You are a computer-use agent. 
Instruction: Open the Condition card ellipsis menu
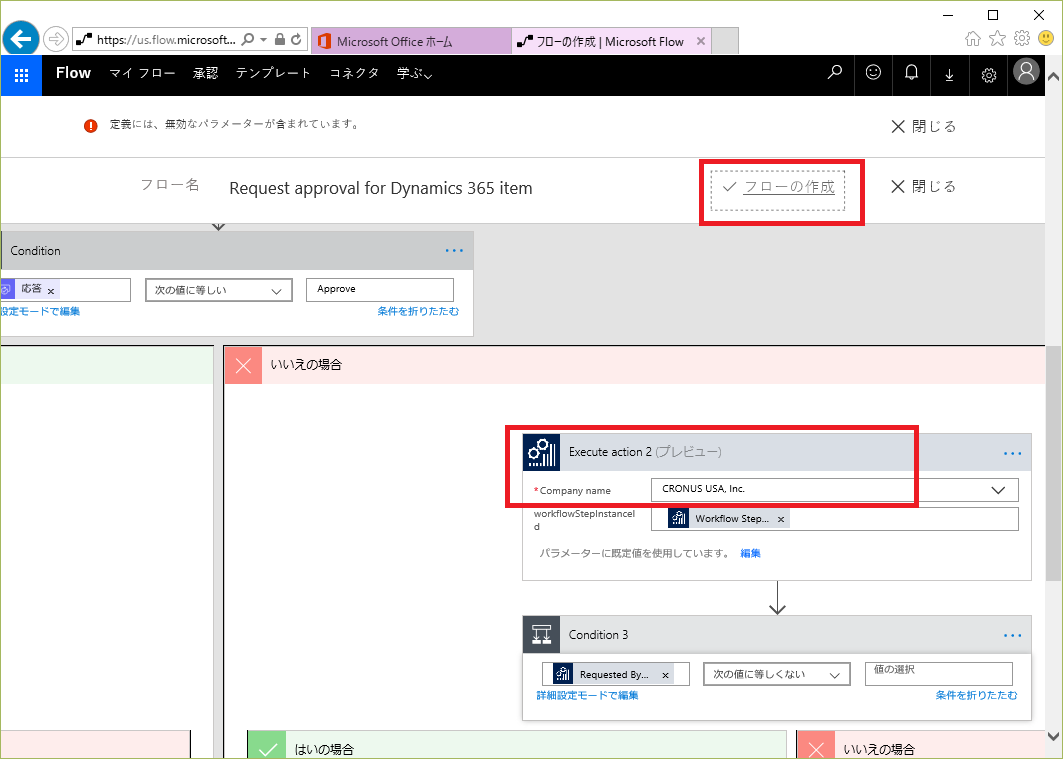[x=454, y=251]
